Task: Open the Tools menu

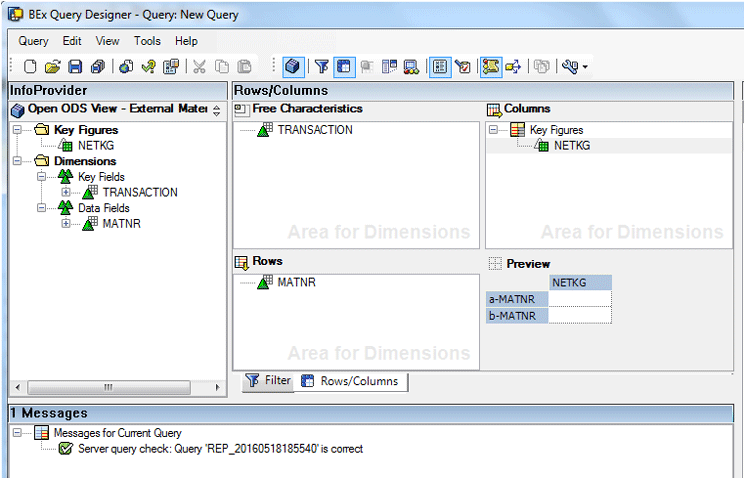Action: click(147, 41)
